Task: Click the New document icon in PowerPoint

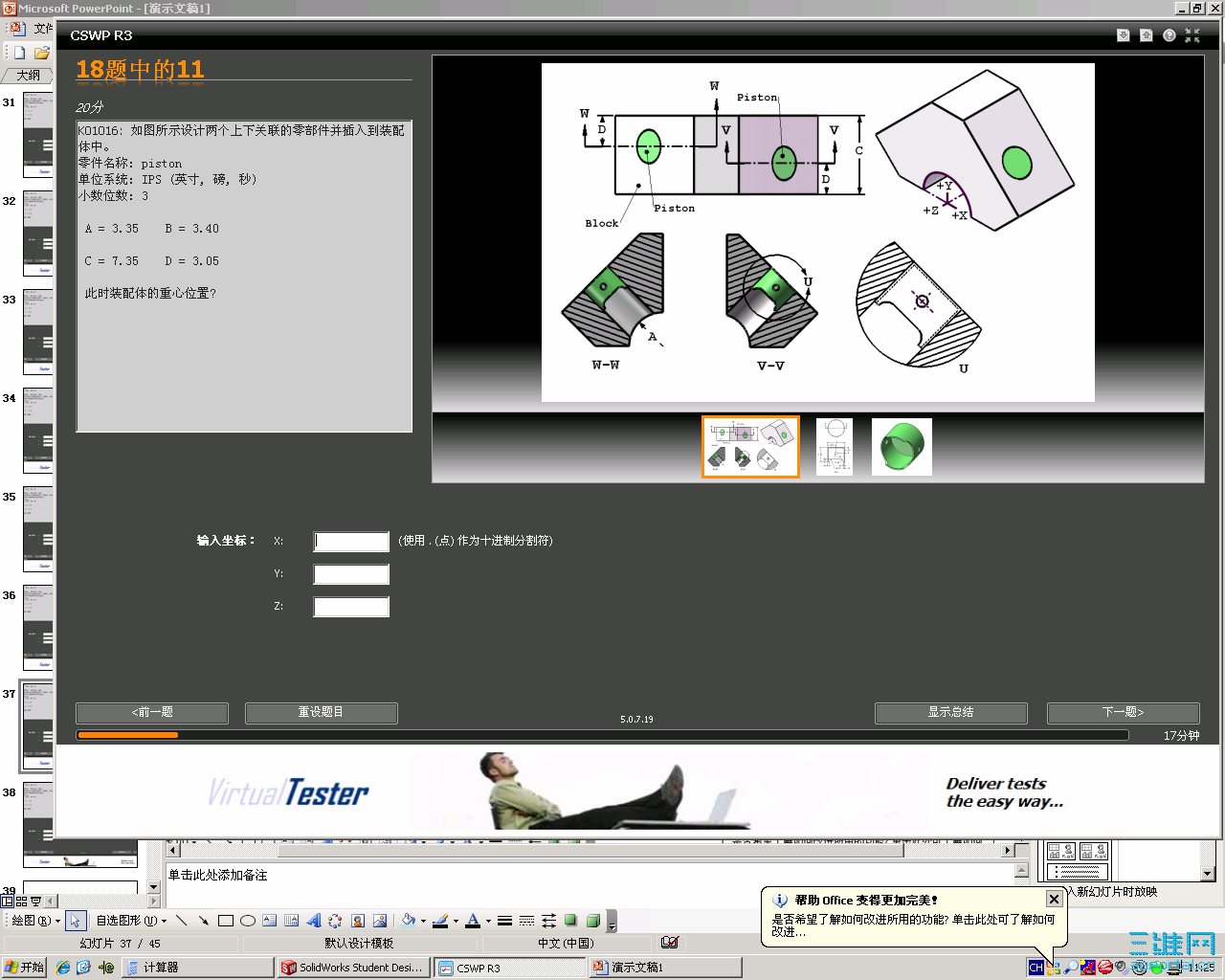Action: 19,53
